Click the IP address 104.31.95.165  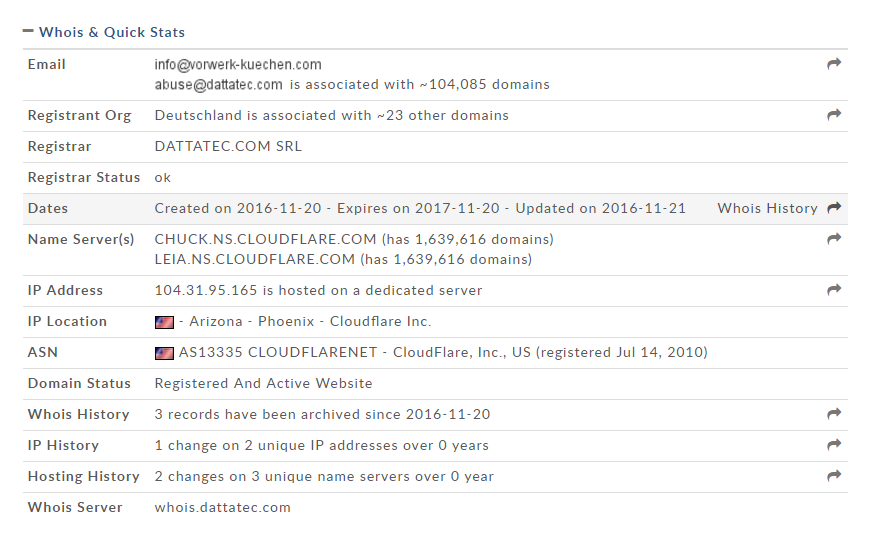click(206, 290)
